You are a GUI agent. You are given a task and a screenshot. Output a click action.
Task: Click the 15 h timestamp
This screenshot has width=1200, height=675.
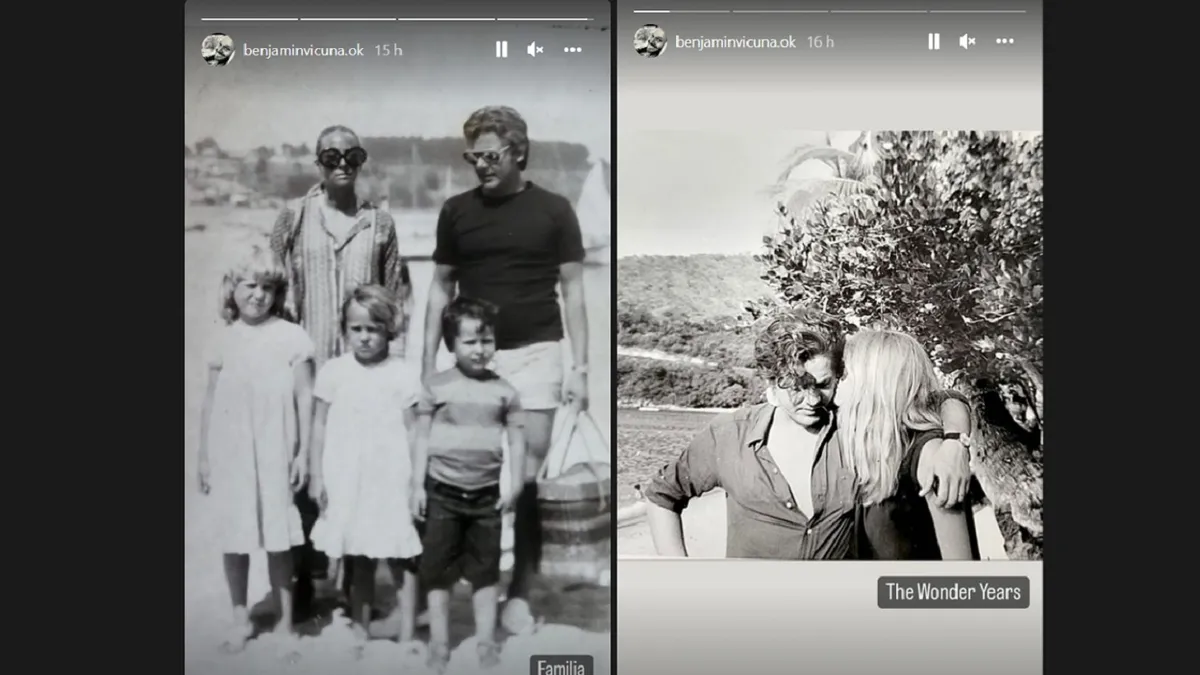388,49
